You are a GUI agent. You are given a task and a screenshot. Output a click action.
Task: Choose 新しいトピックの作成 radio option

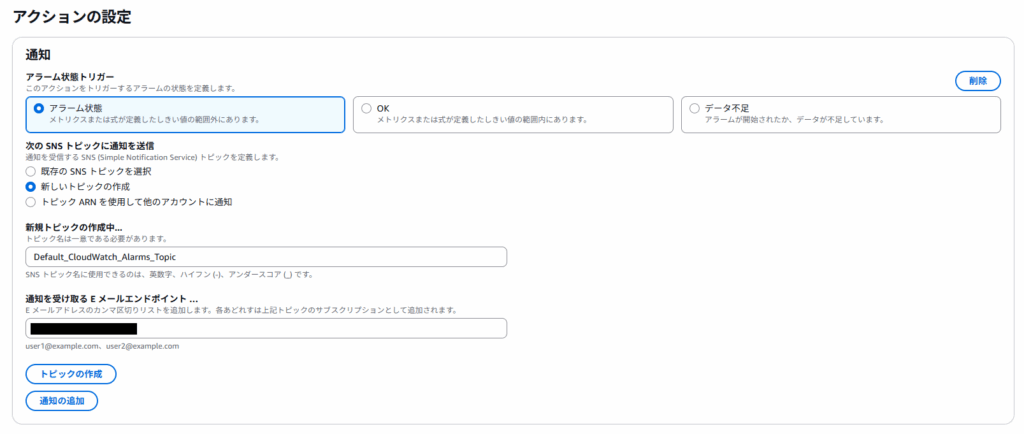point(30,187)
